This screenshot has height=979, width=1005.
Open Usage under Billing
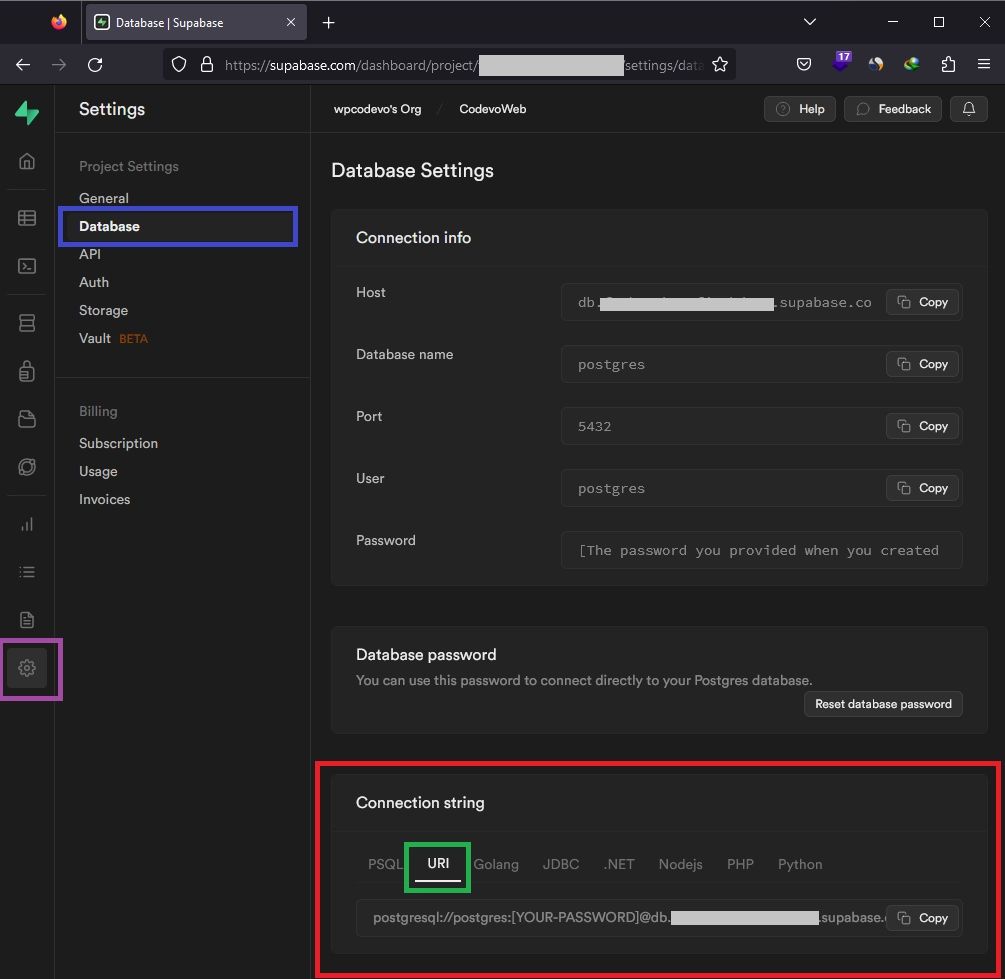98,471
